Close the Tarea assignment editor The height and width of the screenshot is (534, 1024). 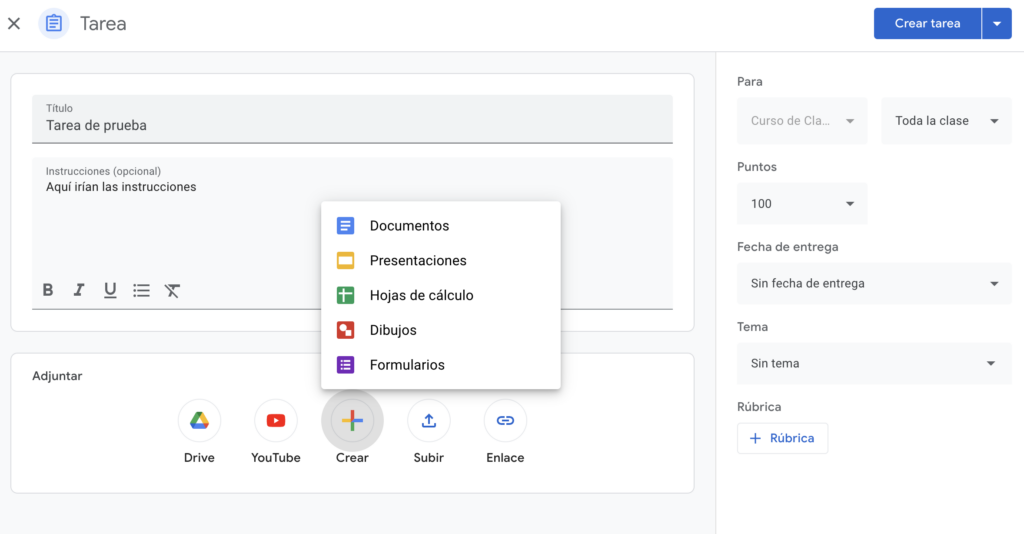14,24
